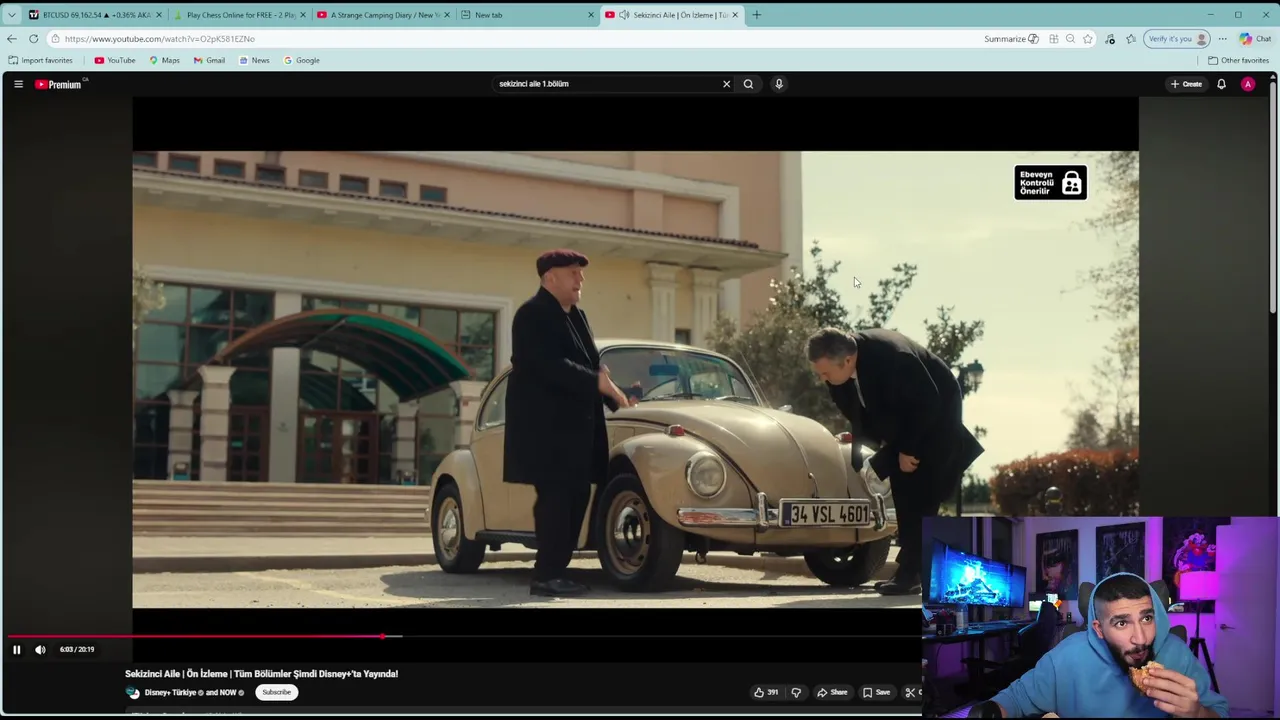Image resolution: width=1280 pixels, height=720 pixels.
Task: Click the zoom magnifier in address bar
Action: (x=1070, y=39)
